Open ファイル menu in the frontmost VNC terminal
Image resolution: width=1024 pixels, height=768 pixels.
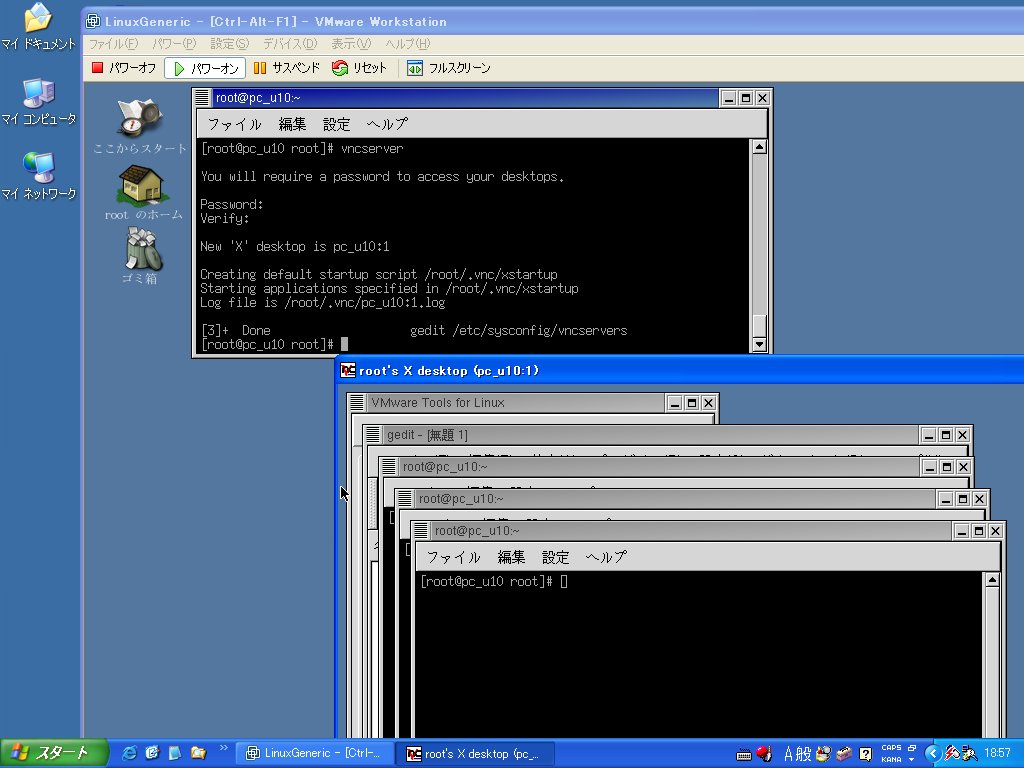453,557
